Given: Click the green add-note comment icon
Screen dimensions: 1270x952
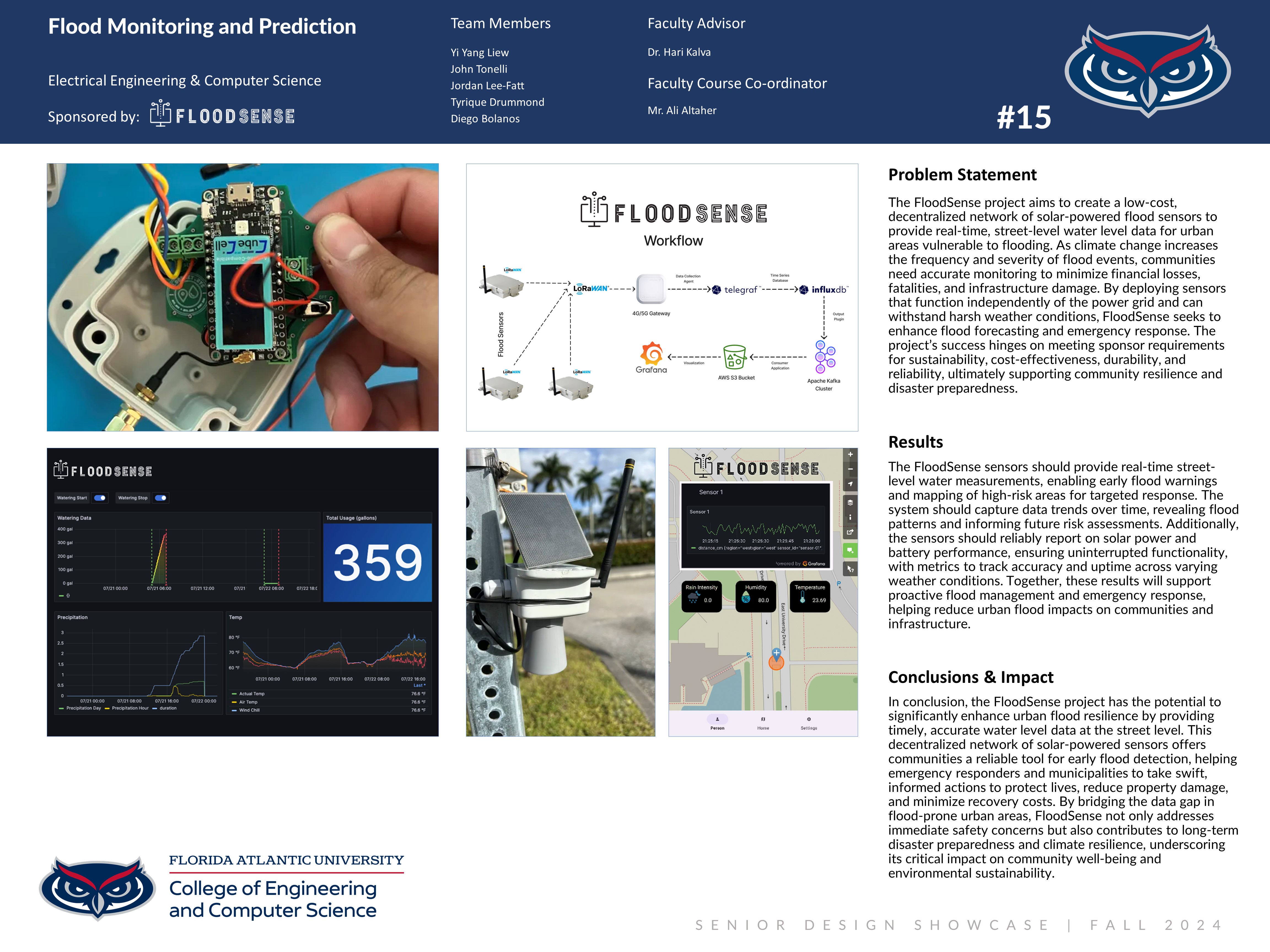Looking at the screenshot, I should point(850,550).
